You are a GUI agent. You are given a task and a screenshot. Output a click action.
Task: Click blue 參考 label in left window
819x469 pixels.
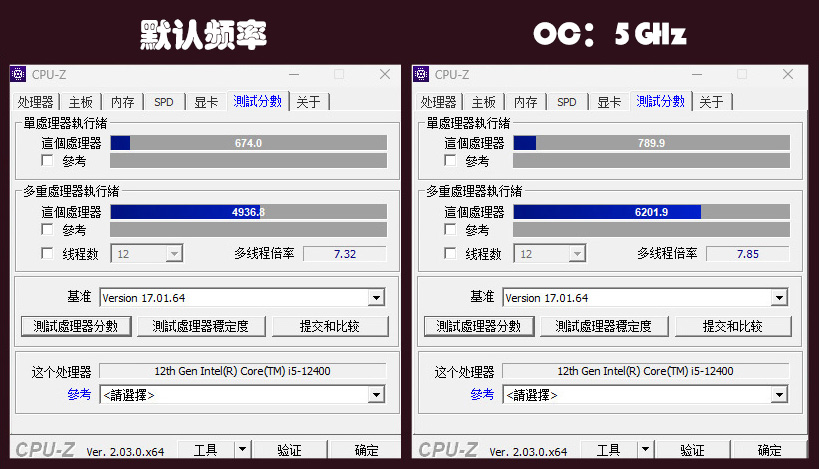click(x=79, y=394)
